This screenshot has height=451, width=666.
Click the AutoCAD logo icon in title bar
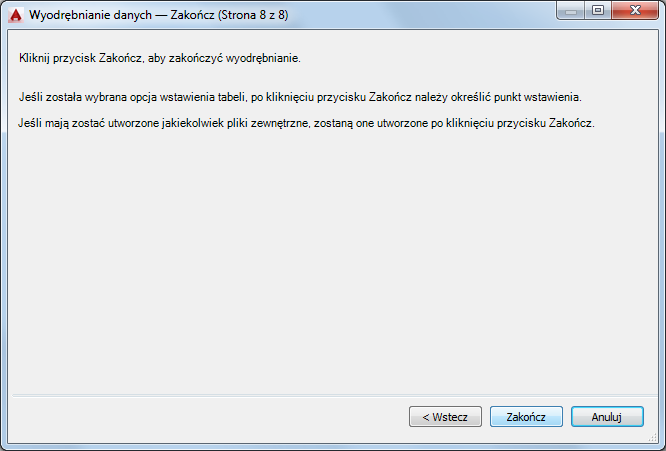pyautogui.click(x=15, y=15)
